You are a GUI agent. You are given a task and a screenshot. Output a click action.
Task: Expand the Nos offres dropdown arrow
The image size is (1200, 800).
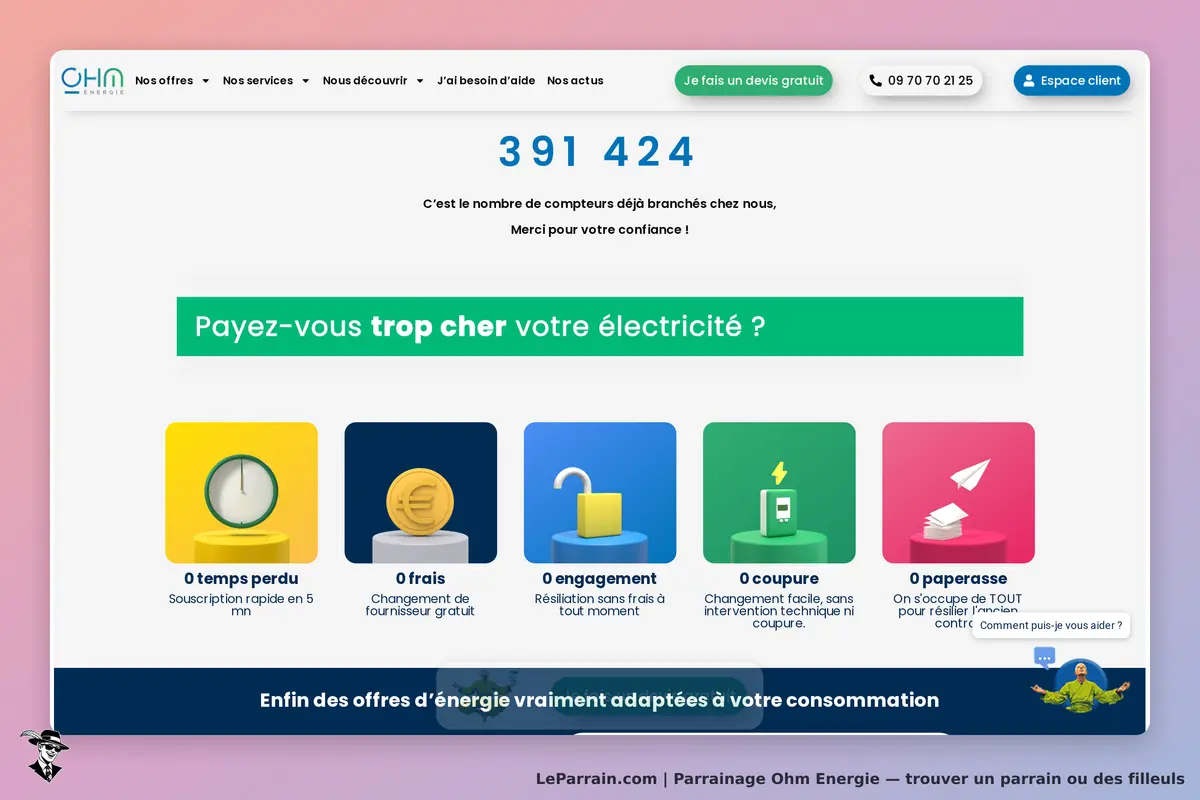coord(205,81)
